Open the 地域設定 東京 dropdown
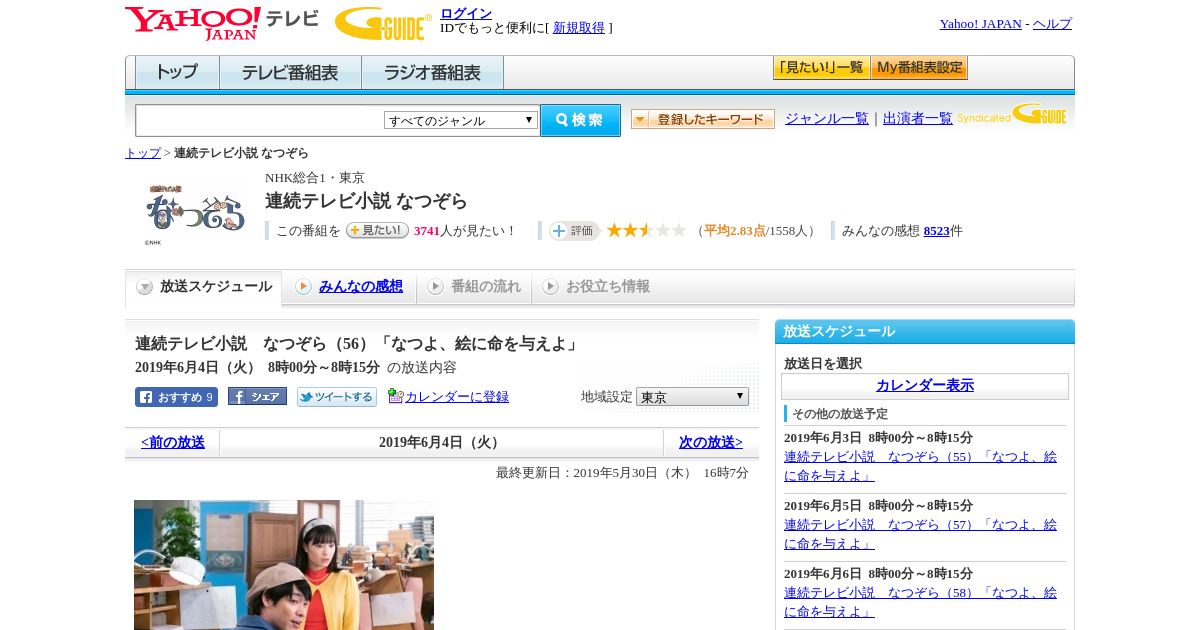 tap(692, 397)
